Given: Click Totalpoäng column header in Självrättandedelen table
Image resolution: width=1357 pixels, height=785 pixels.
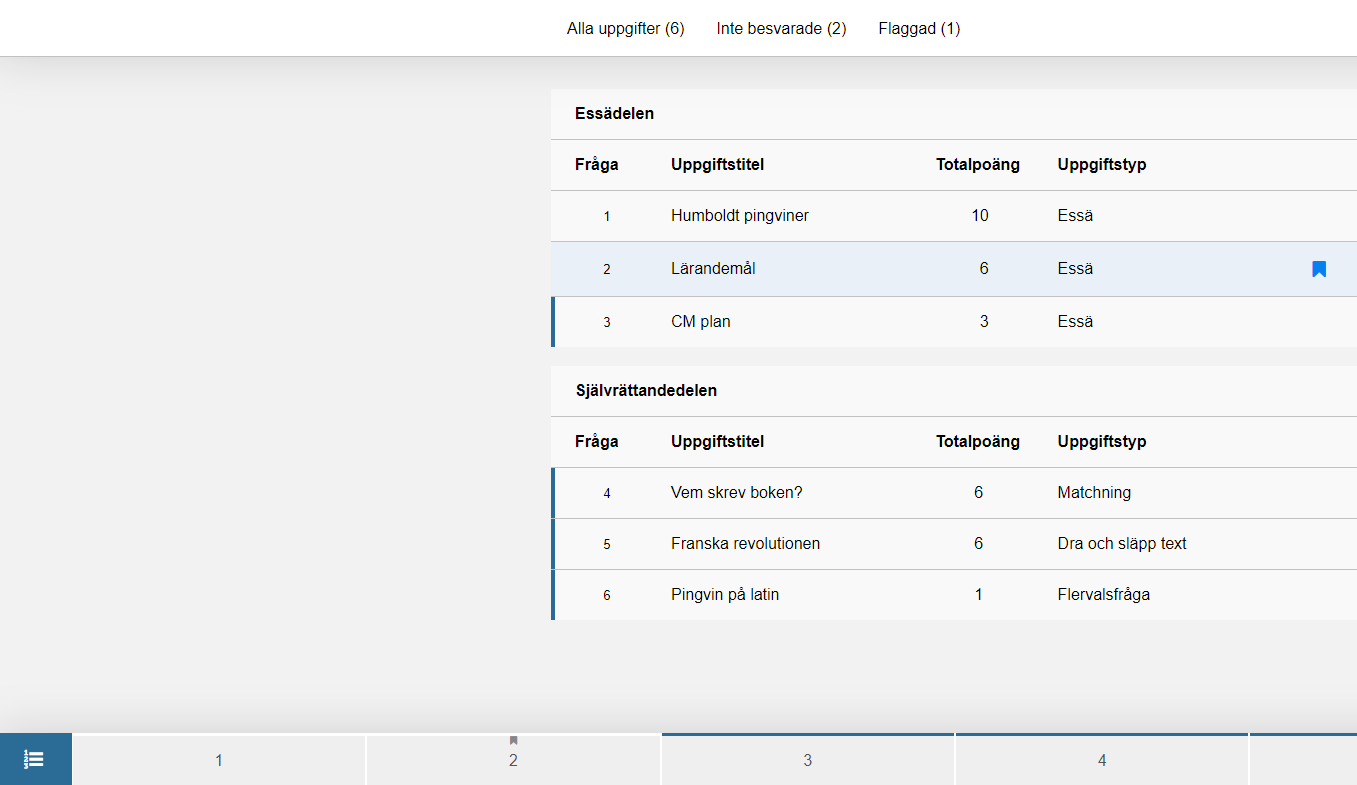Looking at the screenshot, I should pos(978,442).
